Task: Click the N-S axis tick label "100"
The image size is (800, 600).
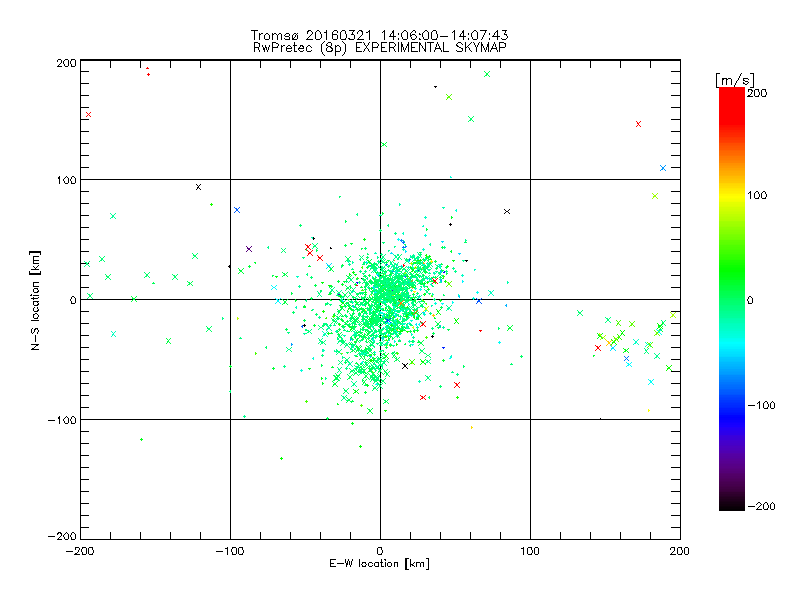Action: pos(66,180)
